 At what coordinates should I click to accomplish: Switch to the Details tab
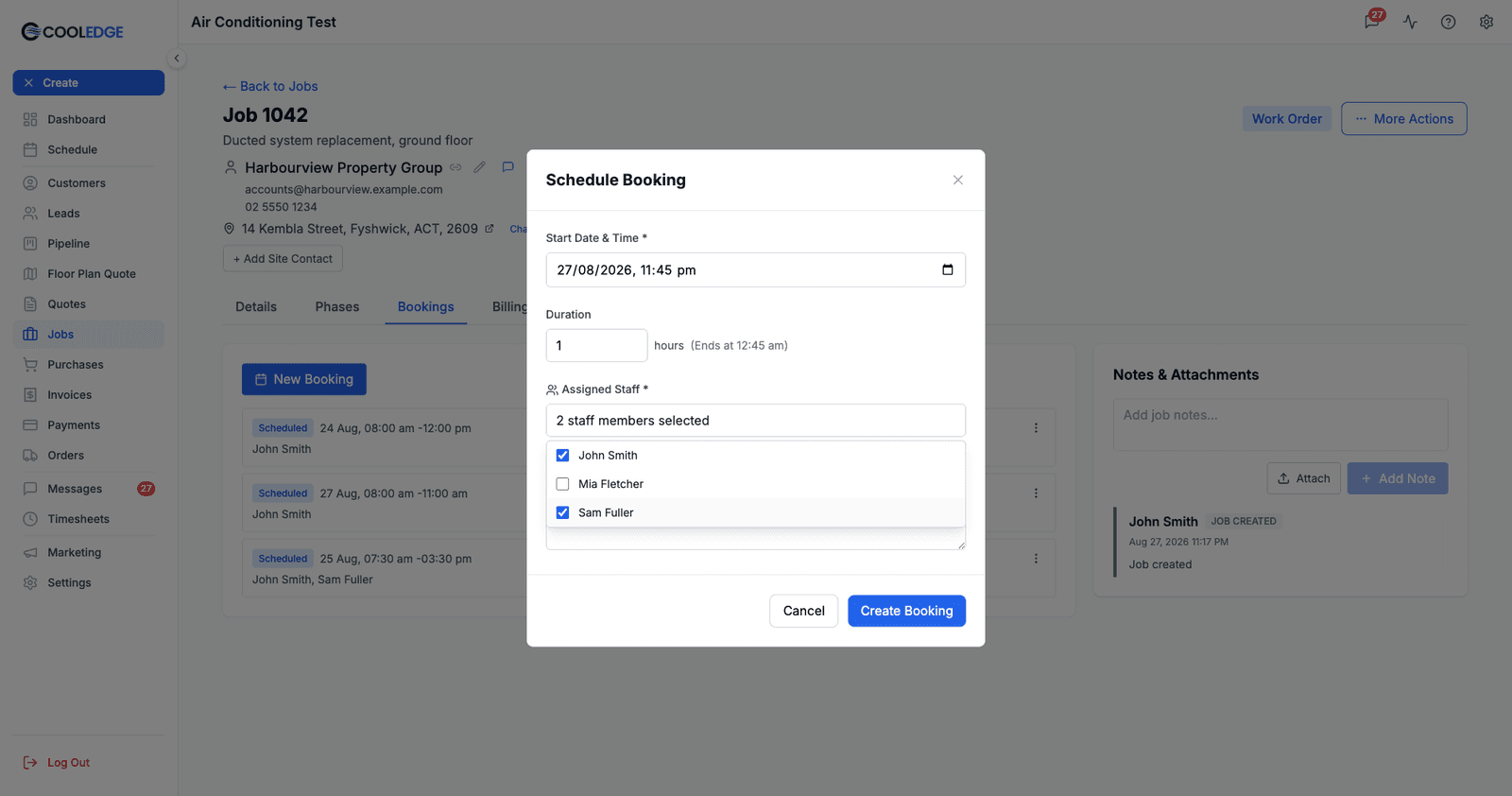pyautogui.click(x=256, y=307)
